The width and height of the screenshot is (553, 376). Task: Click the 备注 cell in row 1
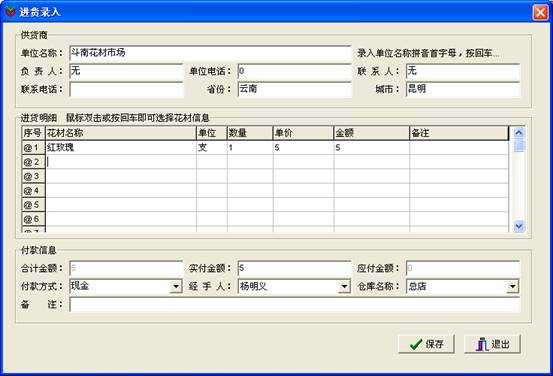point(459,147)
